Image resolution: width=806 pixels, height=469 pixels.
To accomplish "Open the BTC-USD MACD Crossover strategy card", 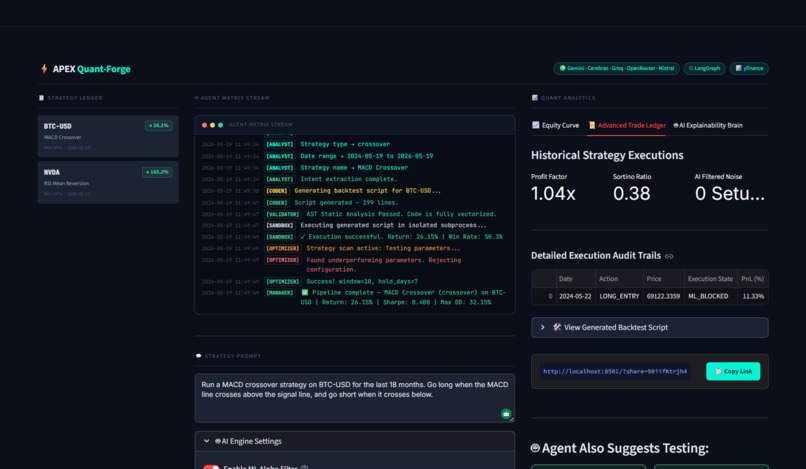I will (108, 136).
